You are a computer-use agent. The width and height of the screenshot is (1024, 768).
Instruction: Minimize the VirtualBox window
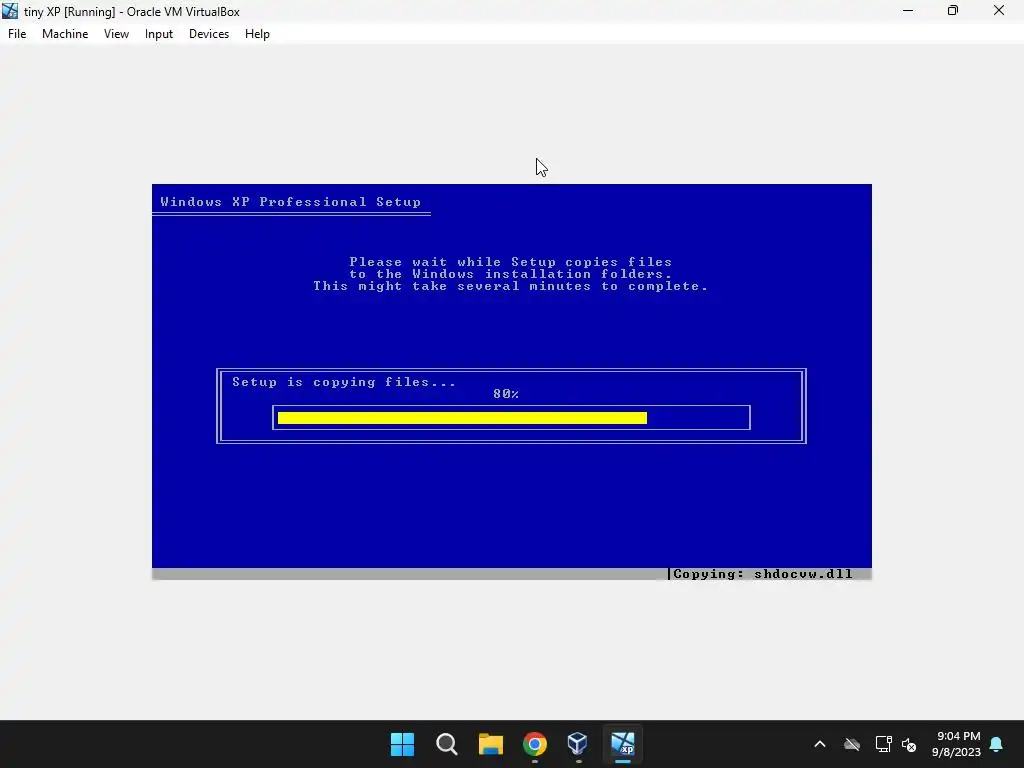pyautogui.click(x=908, y=10)
